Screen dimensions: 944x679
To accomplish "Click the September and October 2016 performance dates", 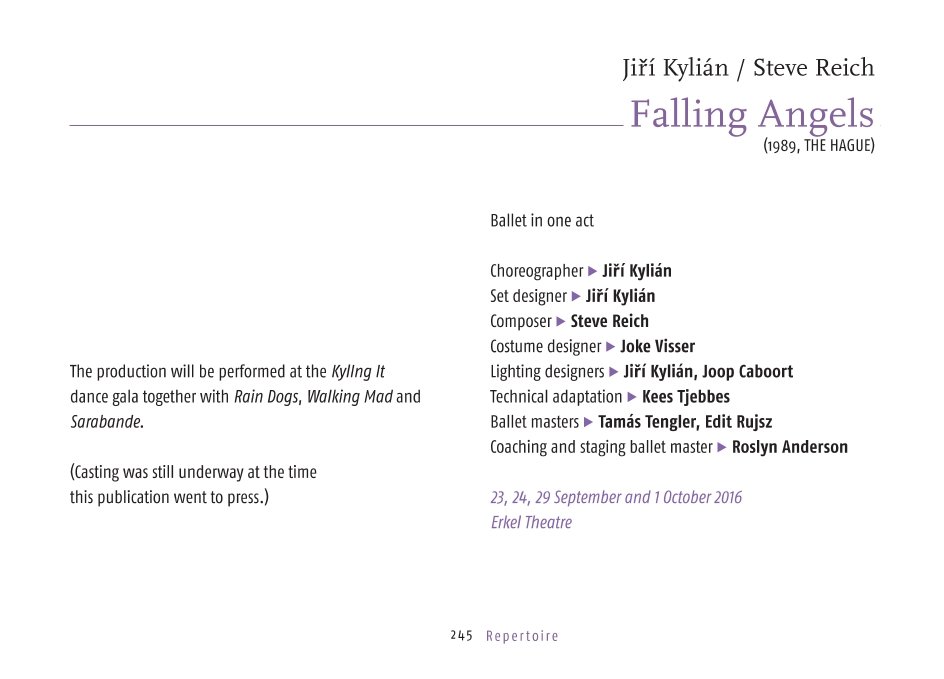I will (616, 497).
